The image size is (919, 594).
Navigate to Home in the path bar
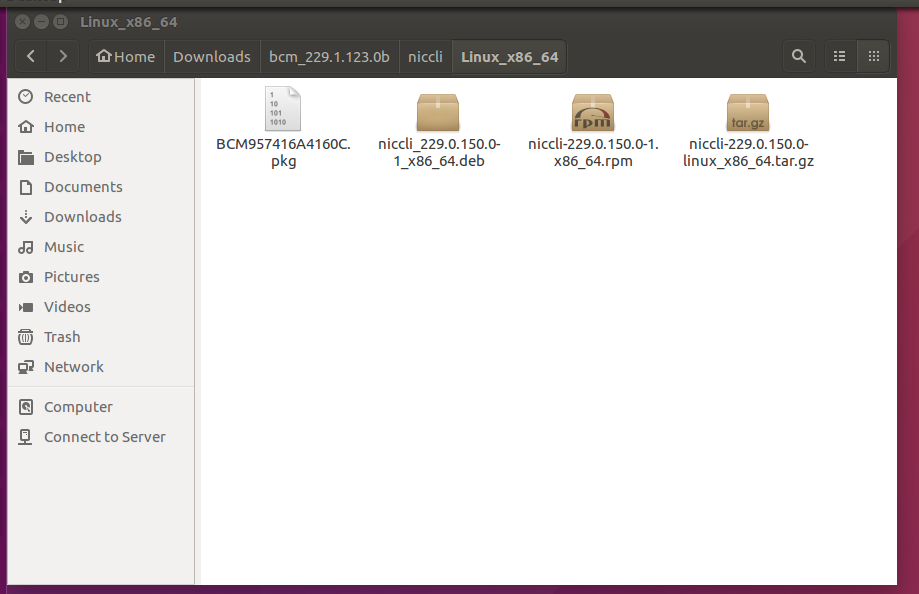coord(125,57)
